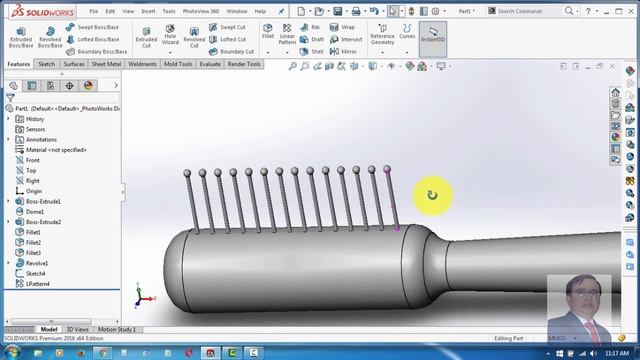Screen dimensions: 640x360
Task: Open the Tools menu
Action: click(169, 11)
